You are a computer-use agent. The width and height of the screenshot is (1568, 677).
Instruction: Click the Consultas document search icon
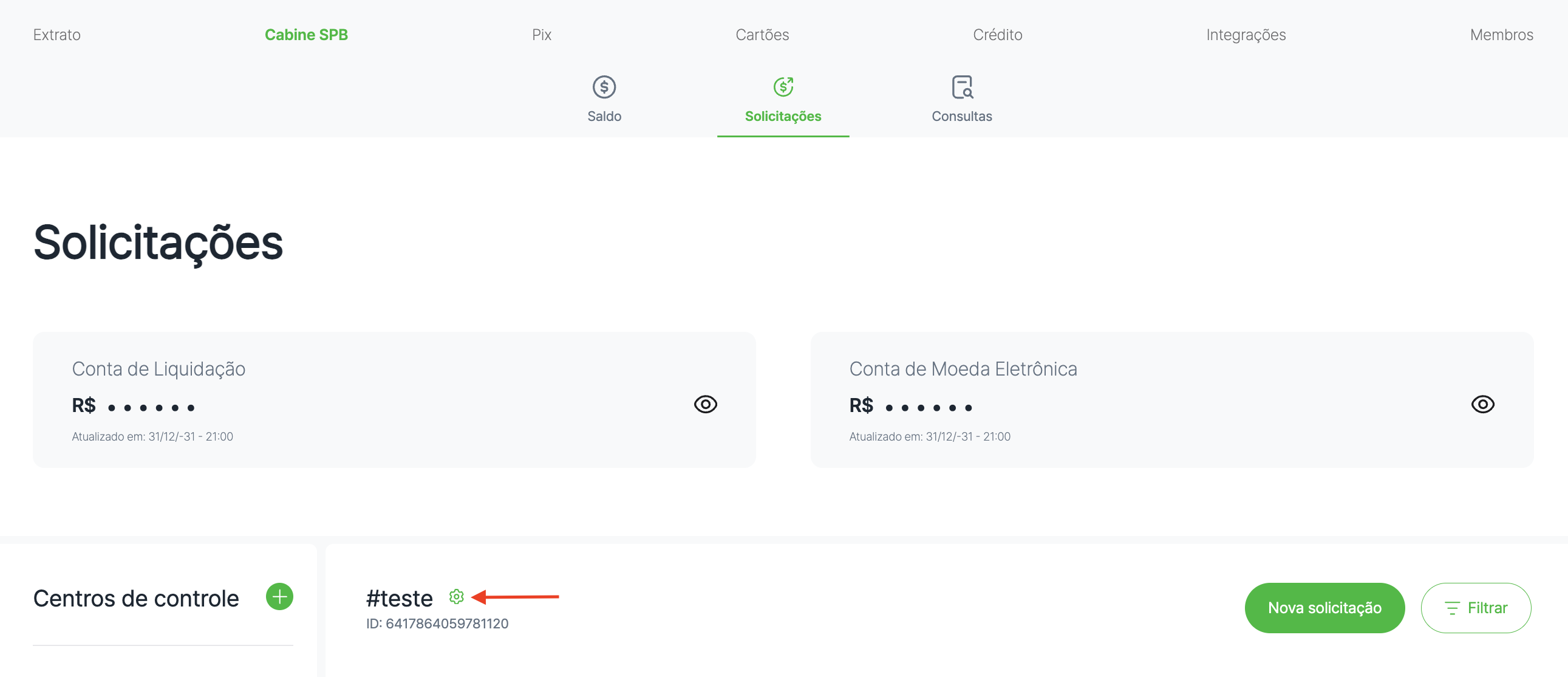click(962, 87)
